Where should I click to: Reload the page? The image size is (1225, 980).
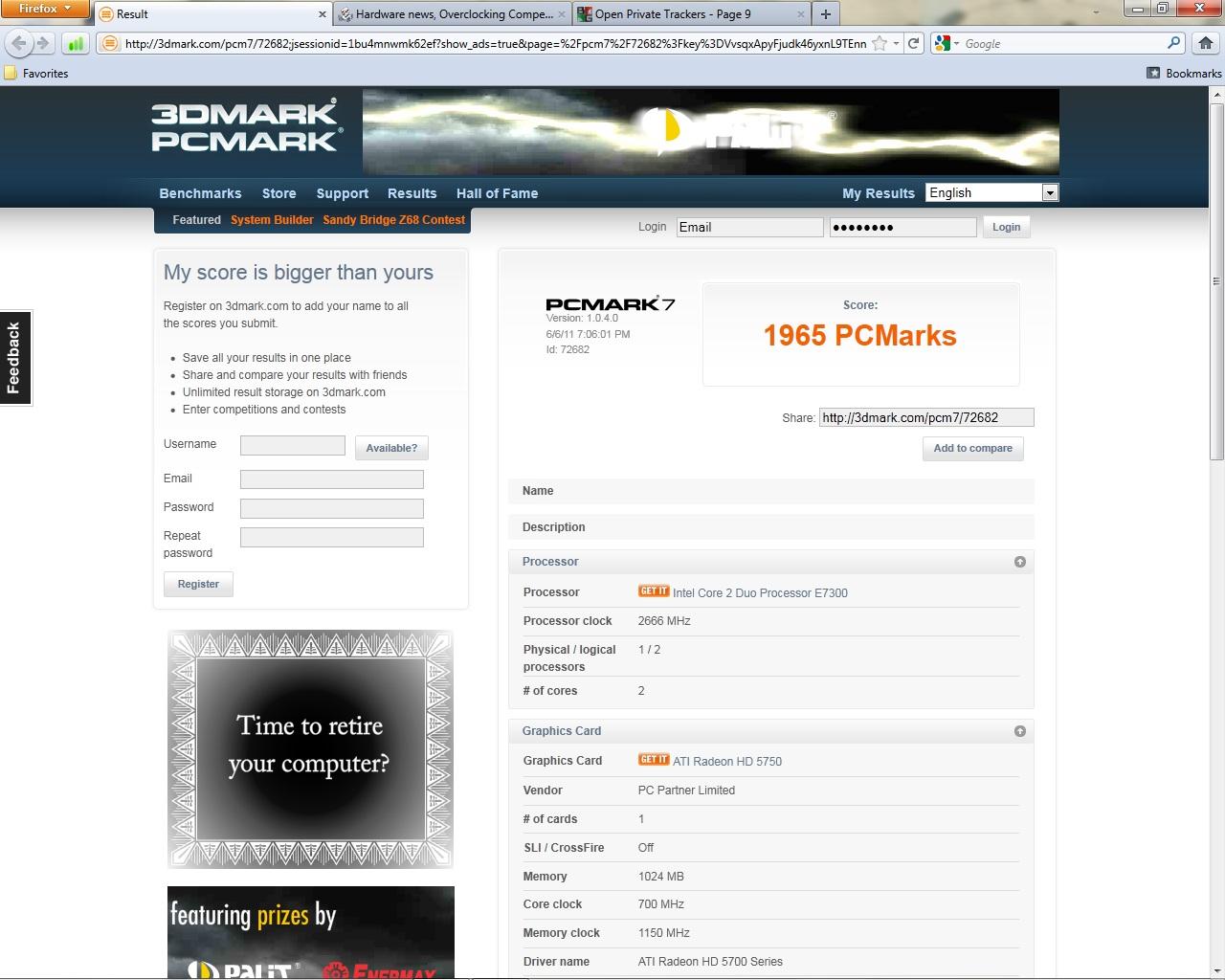[913, 43]
